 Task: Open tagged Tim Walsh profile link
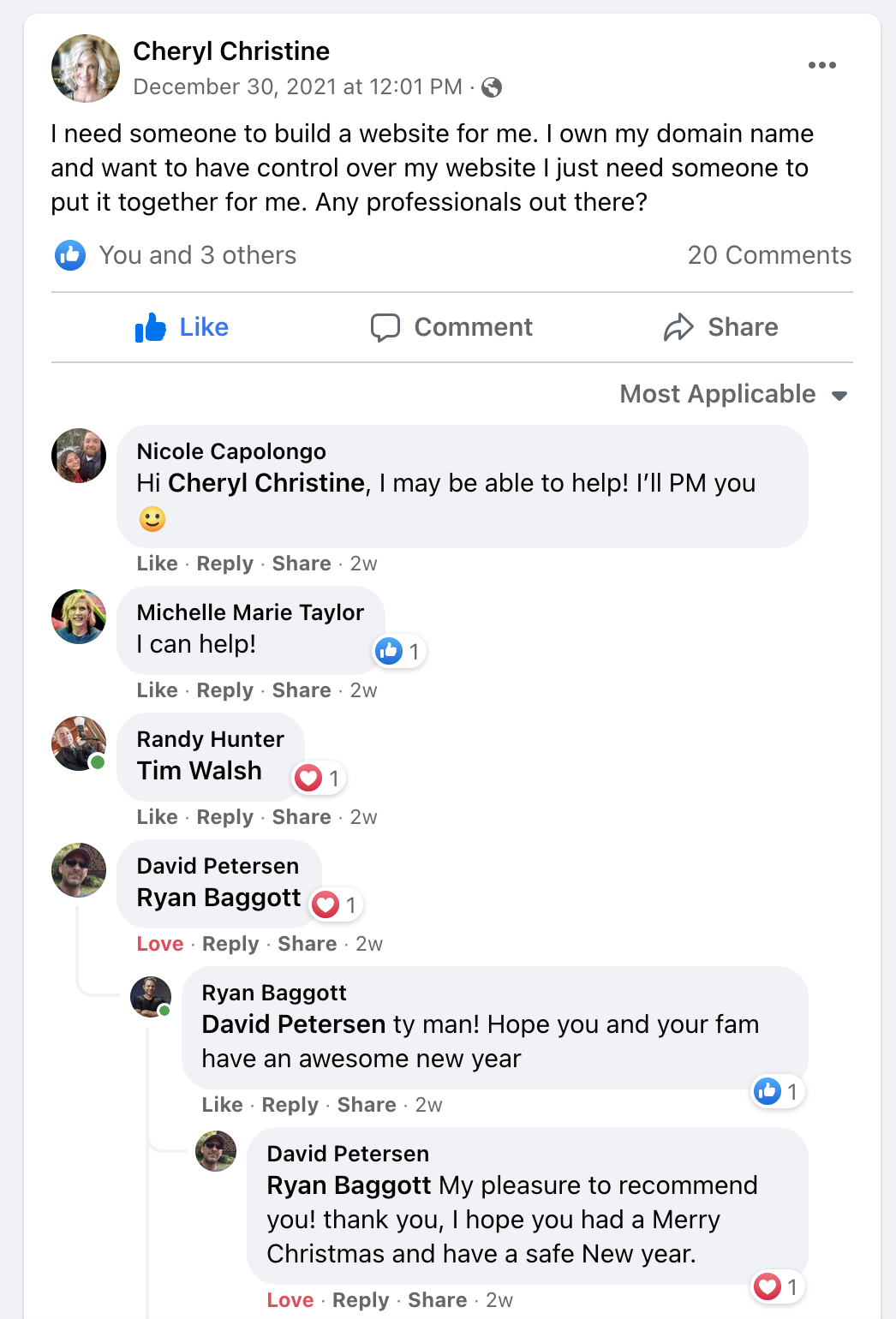pos(200,771)
